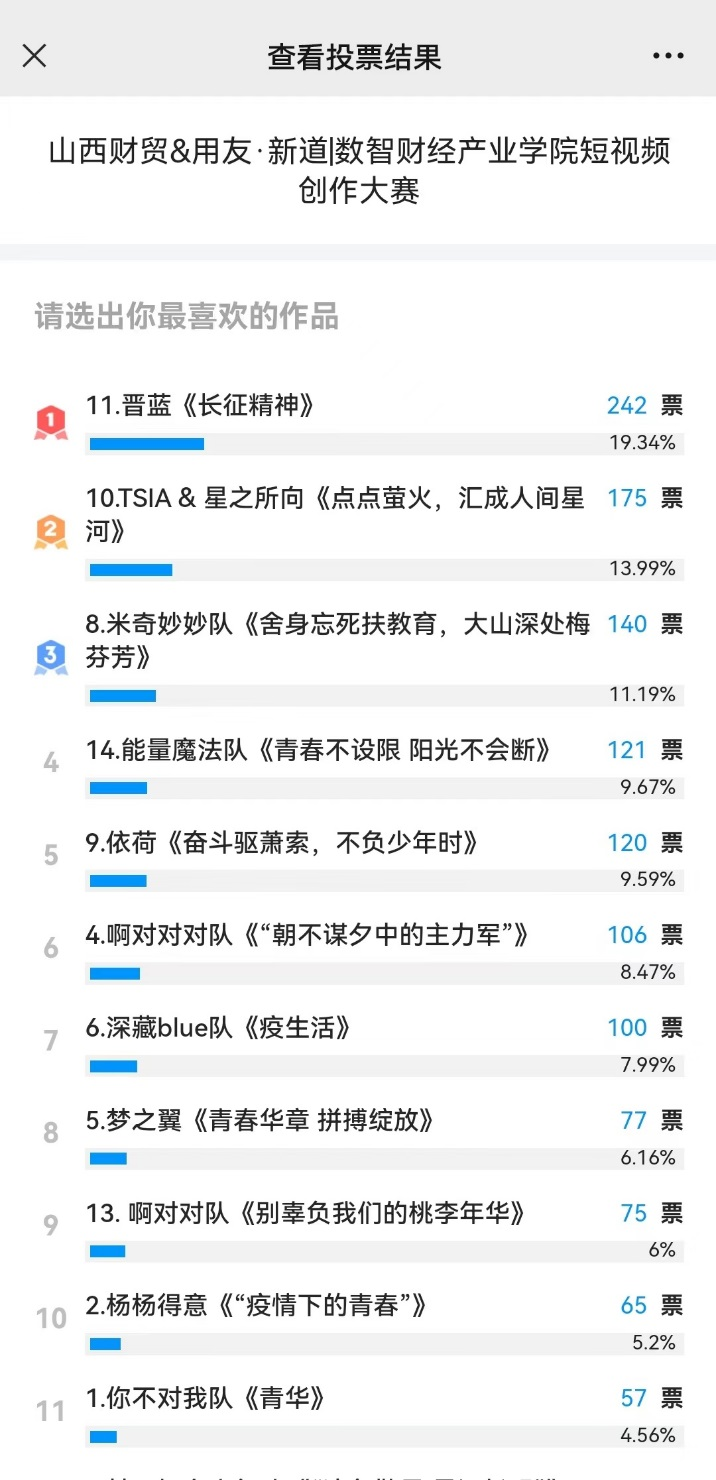Select entry 11.晋蓝《长征精神》
This screenshot has width=716, height=1480.
click(x=201, y=405)
